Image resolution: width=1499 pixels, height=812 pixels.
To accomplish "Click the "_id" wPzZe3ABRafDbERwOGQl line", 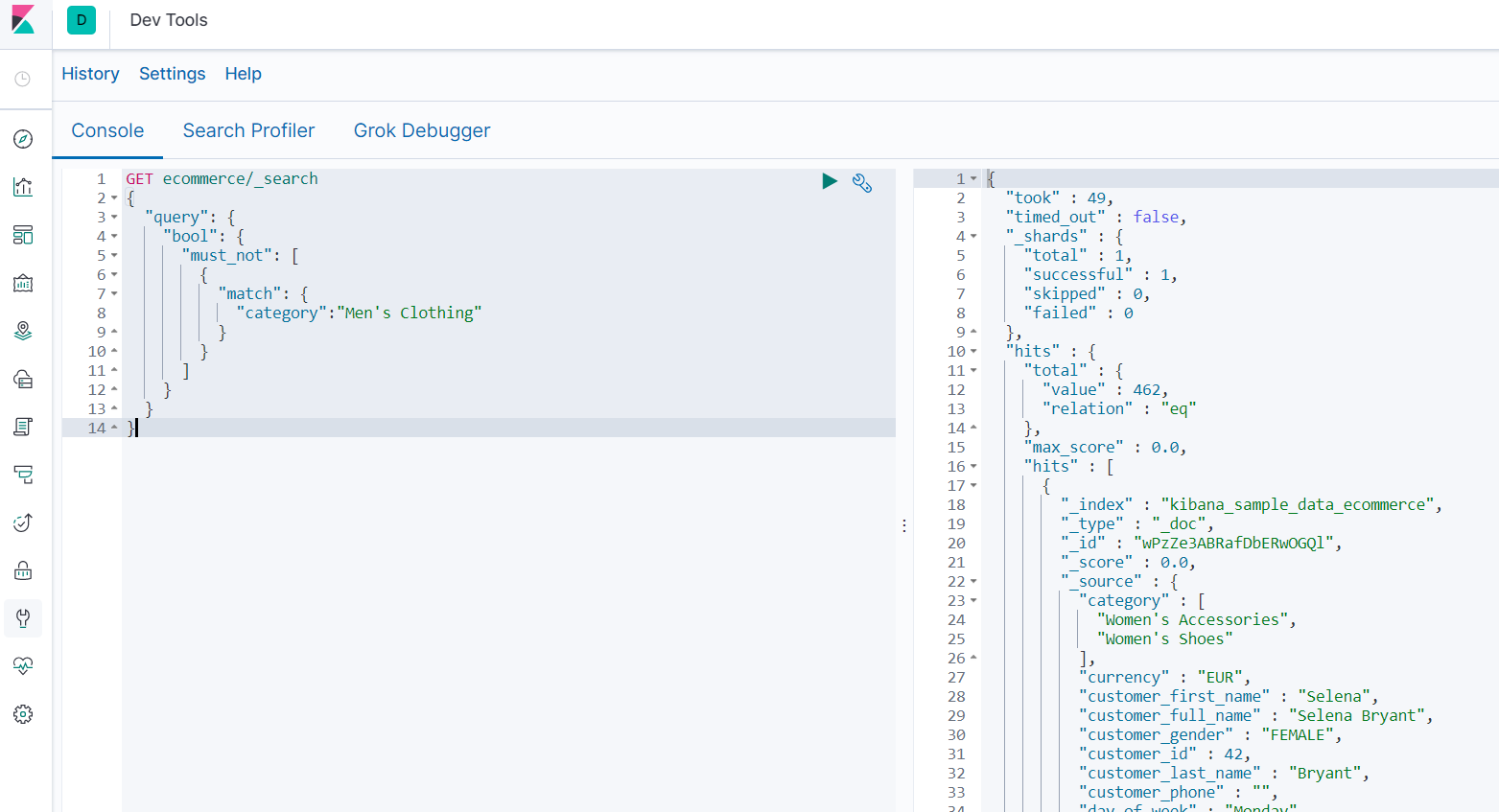I will tap(1201, 543).
